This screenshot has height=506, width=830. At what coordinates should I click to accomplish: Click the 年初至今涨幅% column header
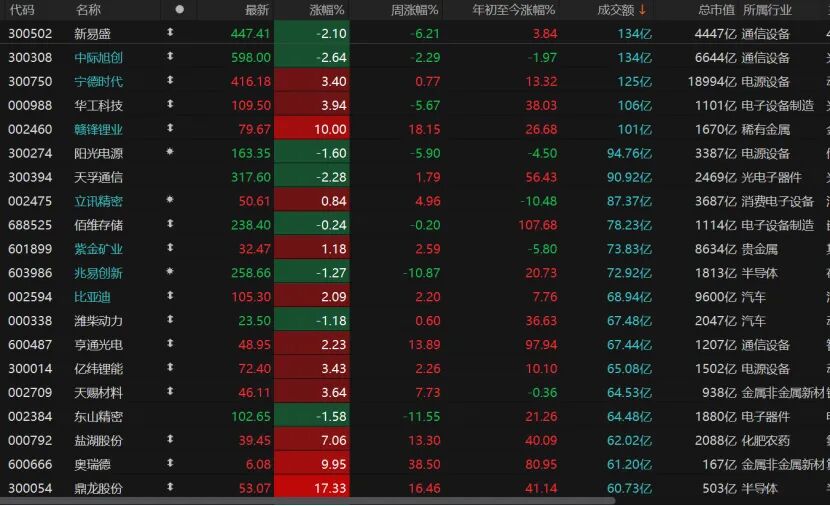pos(514,10)
